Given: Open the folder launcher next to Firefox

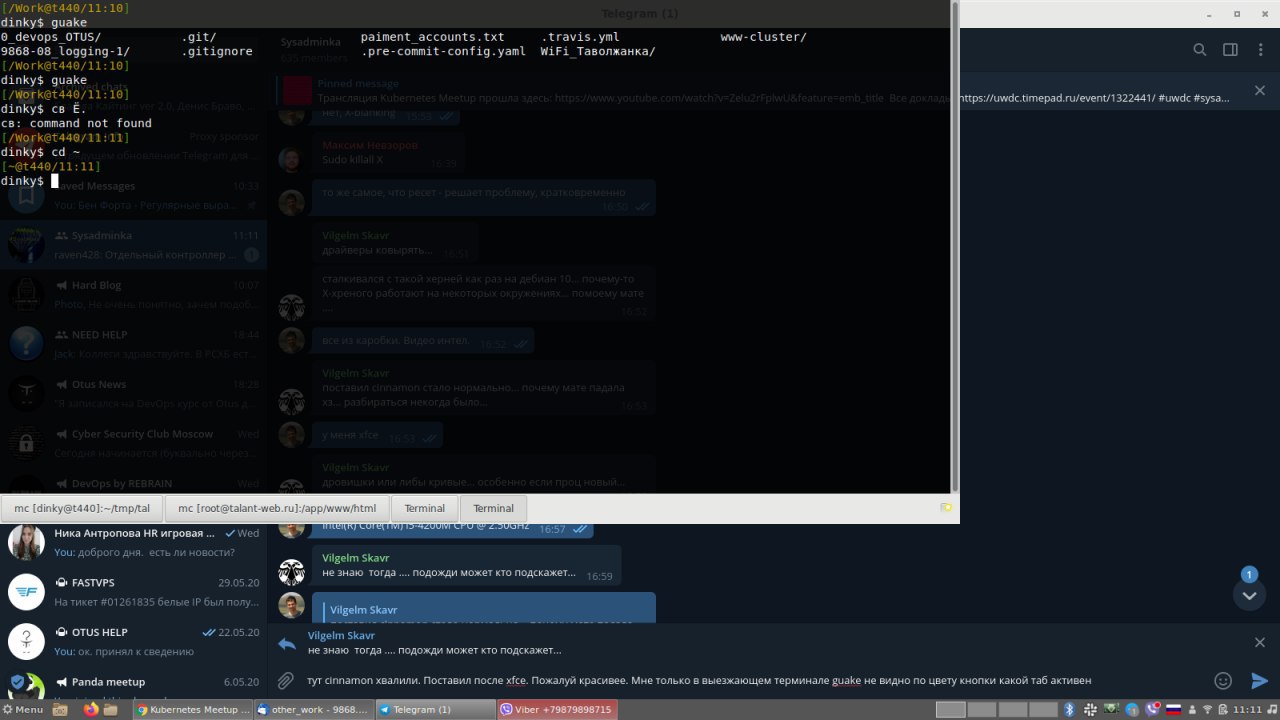Looking at the screenshot, I should click(110, 709).
